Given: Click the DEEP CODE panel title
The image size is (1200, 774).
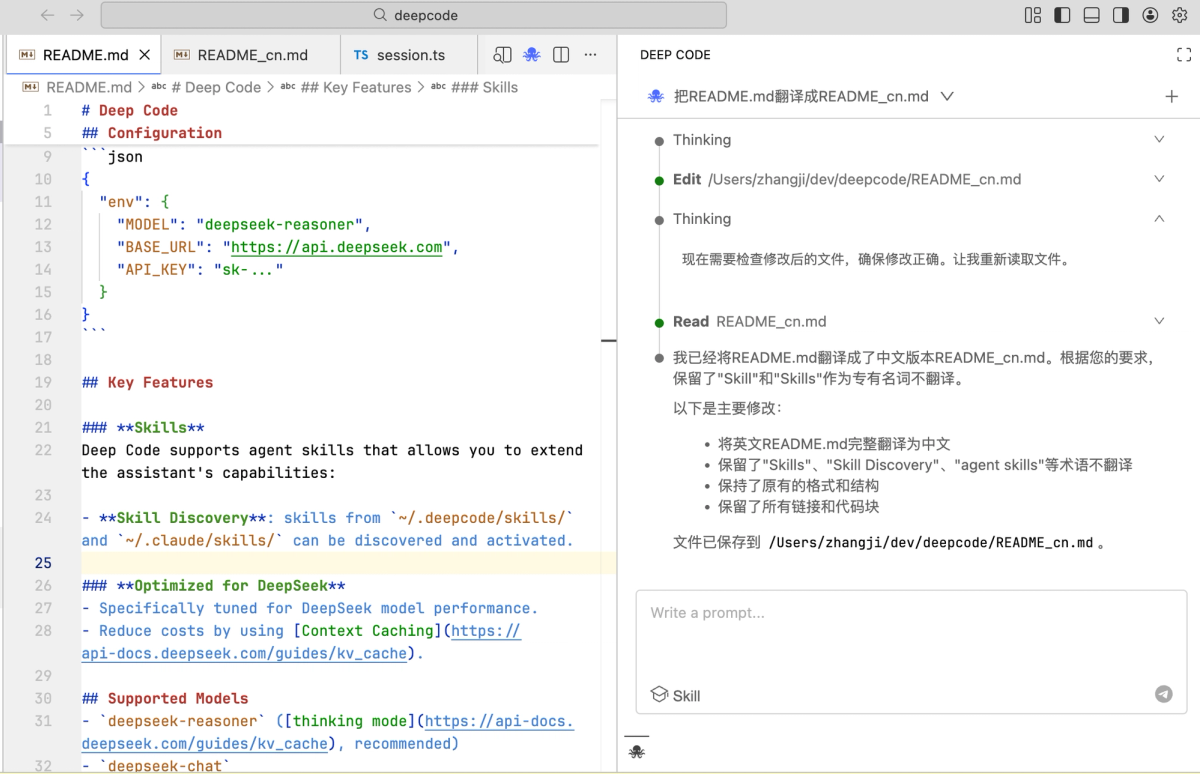Looking at the screenshot, I should pyautogui.click(x=675, y=55).
